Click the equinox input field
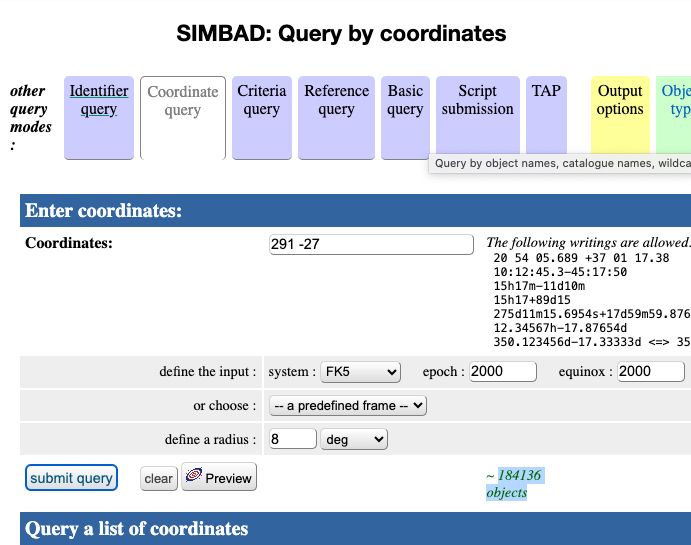Screen dimensions: 691x545 coord(651,371)
